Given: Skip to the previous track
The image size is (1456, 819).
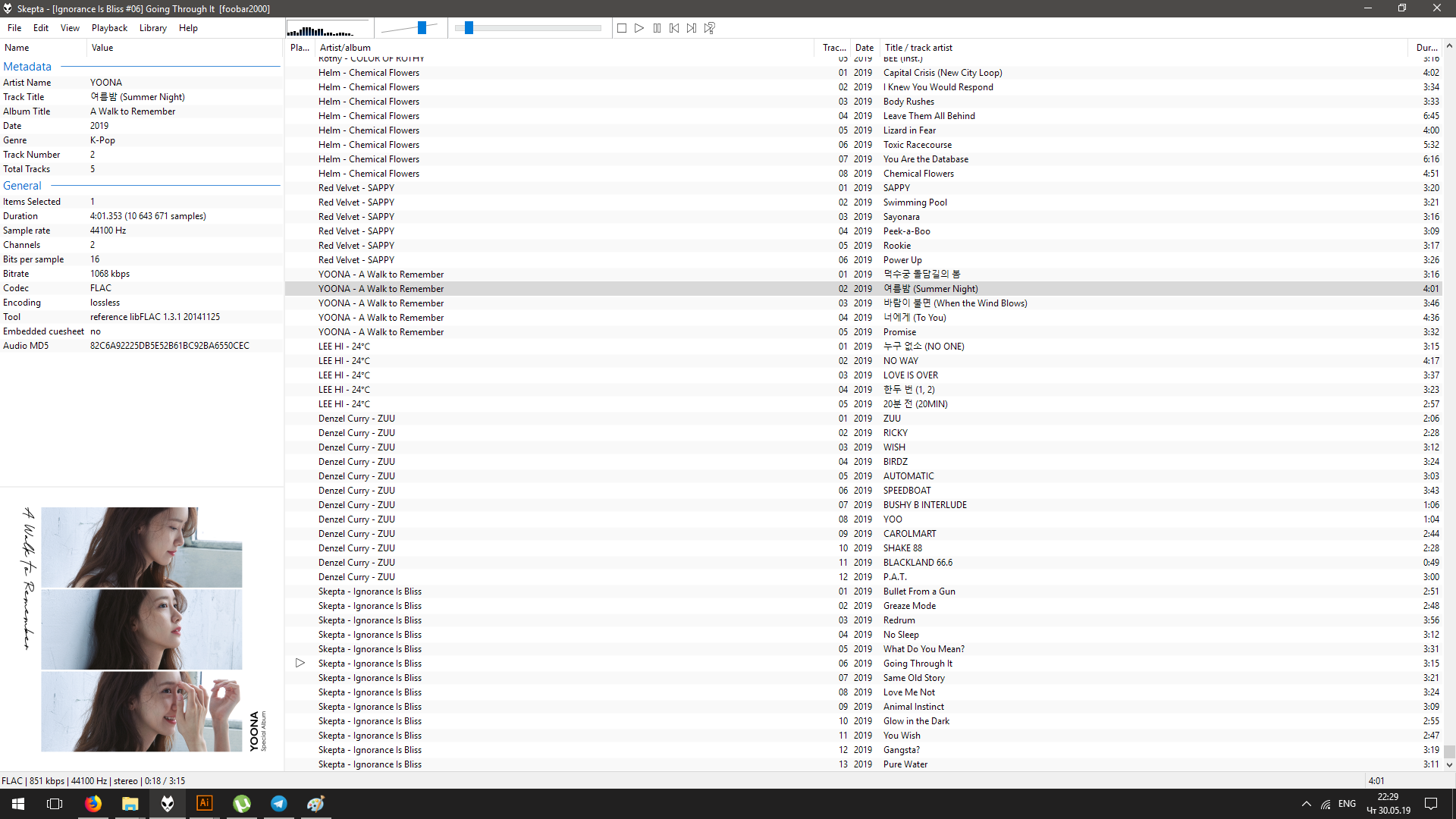Looking at the screenshot, I should pyautogui.click(x=674, y=28).
